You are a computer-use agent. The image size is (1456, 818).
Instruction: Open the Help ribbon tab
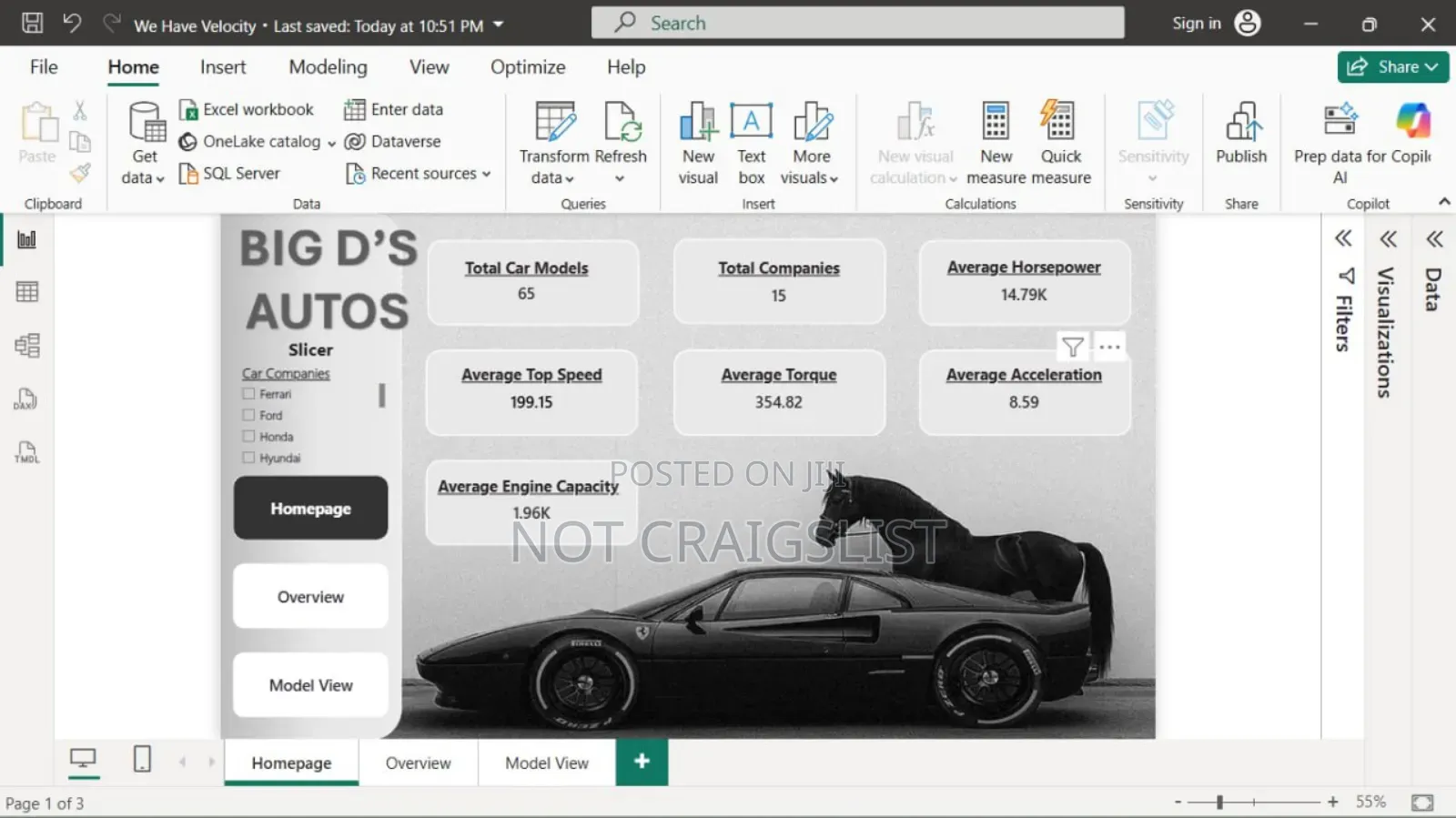626,66
